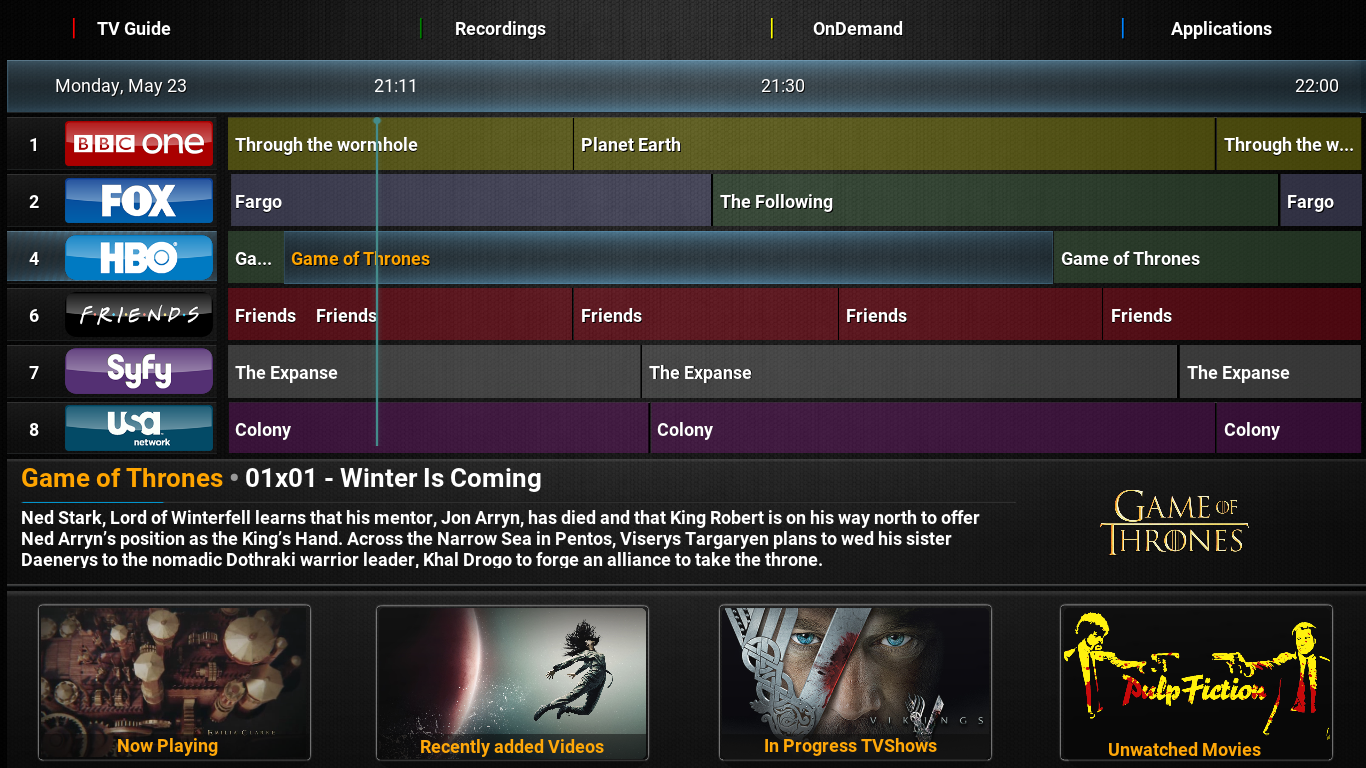Select the first Through the wormhole program on BBC One

coord(400,144)
